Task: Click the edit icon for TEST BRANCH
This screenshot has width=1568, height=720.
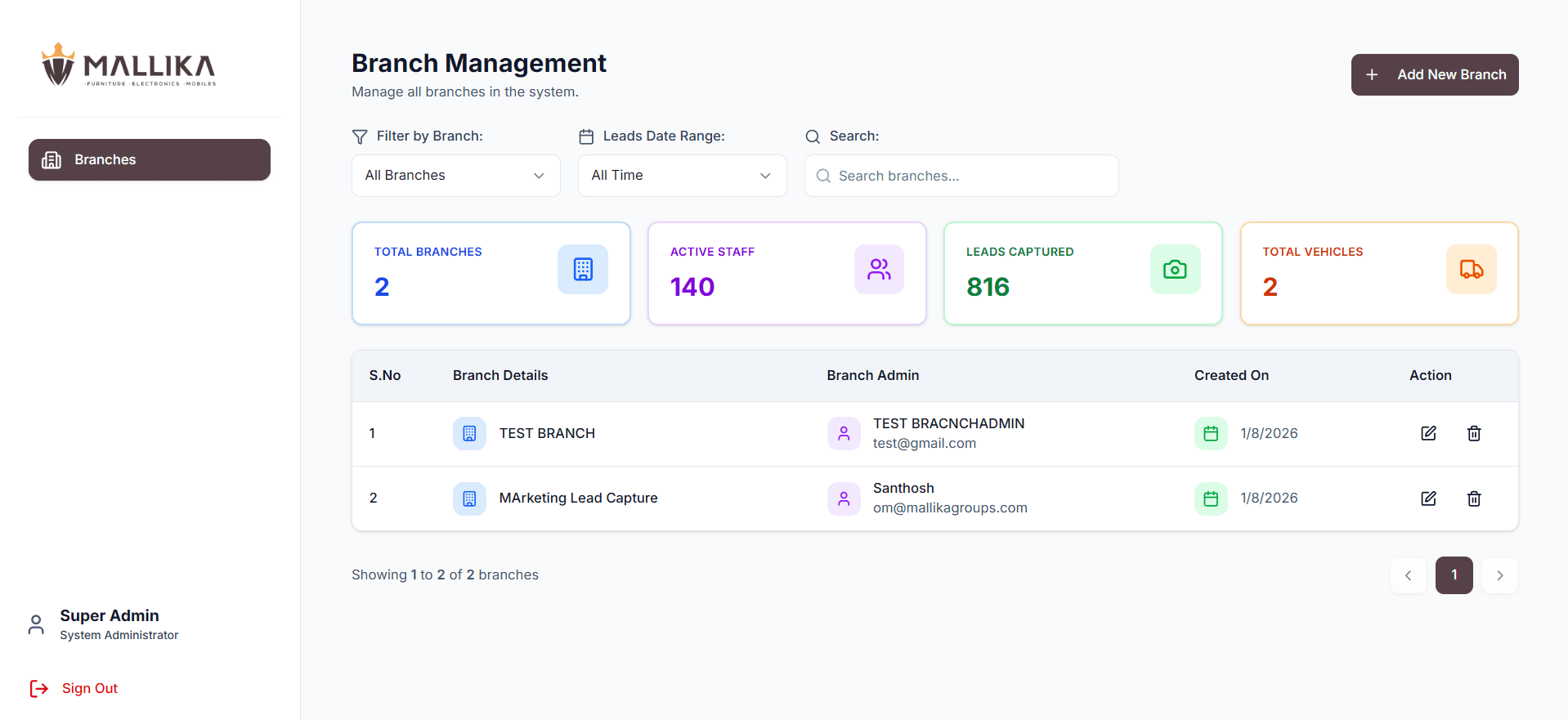Action: tap(1428, 433)
